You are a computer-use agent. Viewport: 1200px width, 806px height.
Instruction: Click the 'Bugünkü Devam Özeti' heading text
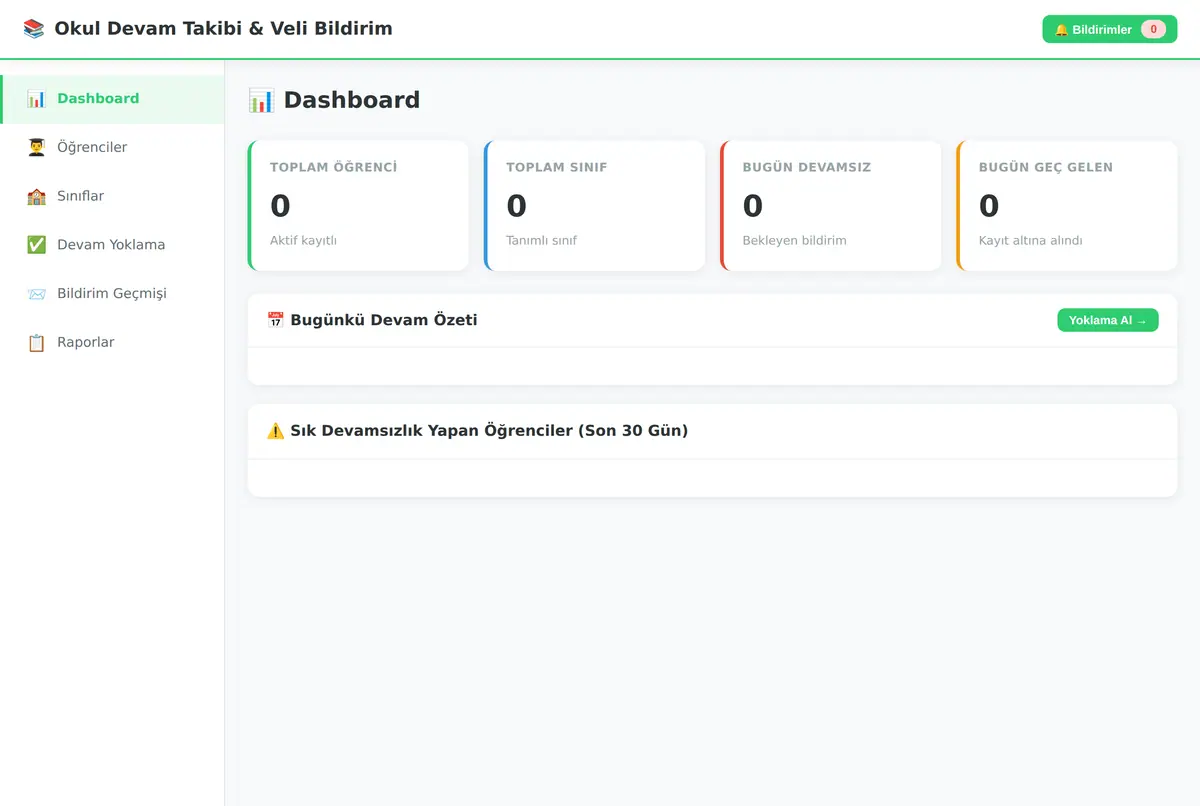click(x=384, y=320)
